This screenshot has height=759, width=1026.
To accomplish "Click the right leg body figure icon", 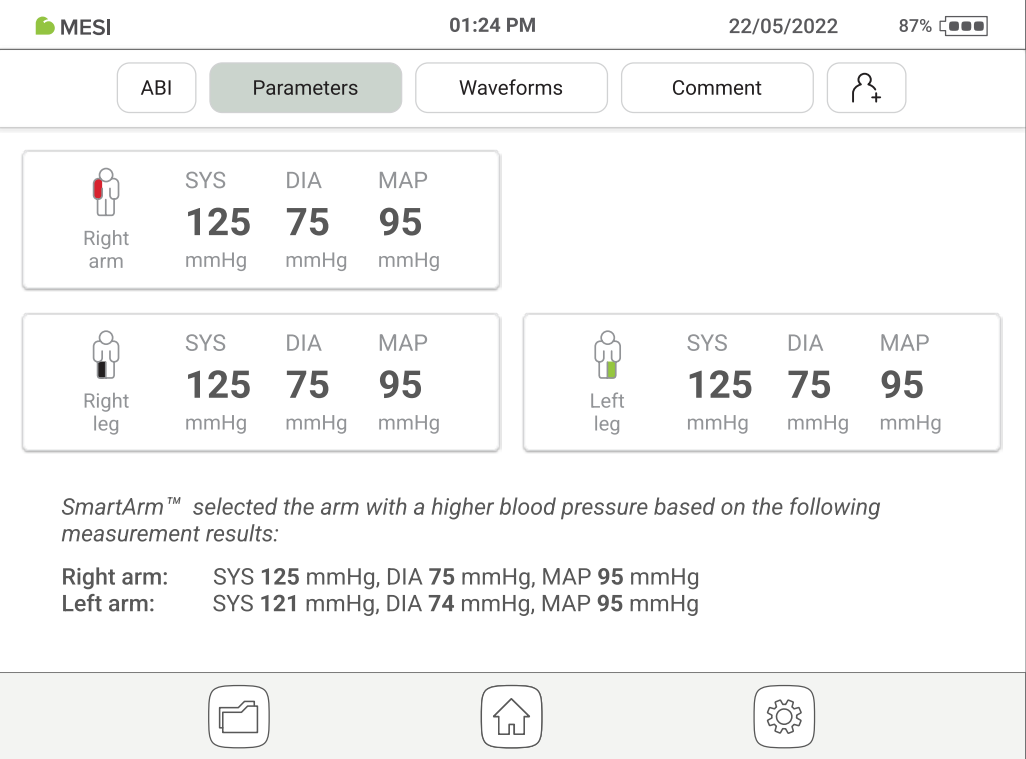I will coord(105,355).
